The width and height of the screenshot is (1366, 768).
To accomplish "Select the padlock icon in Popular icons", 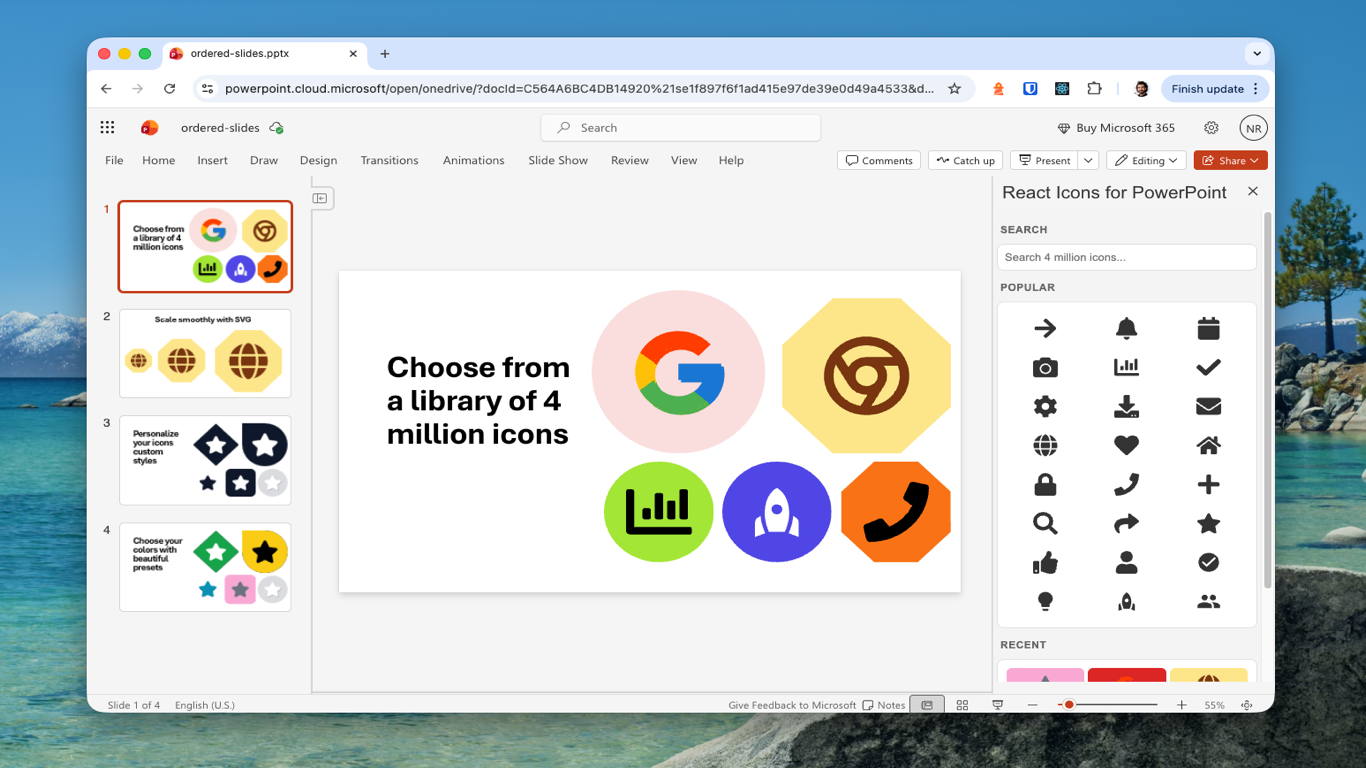I will pos(1044,484).
